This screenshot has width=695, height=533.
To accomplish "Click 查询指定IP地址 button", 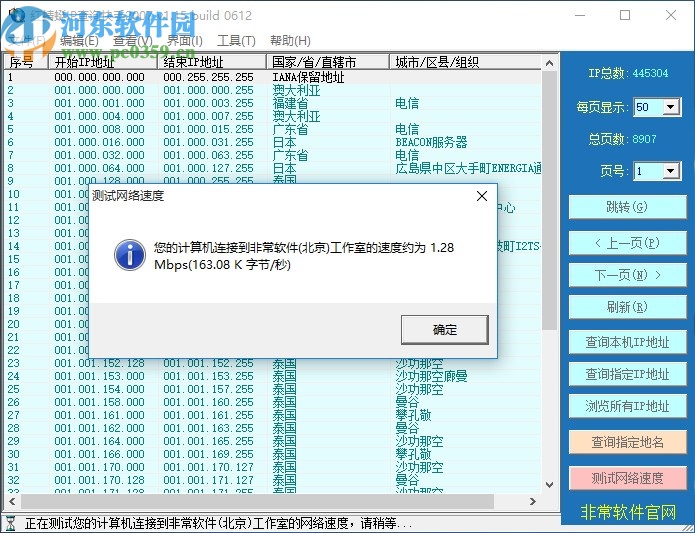I will pos(627,374).
